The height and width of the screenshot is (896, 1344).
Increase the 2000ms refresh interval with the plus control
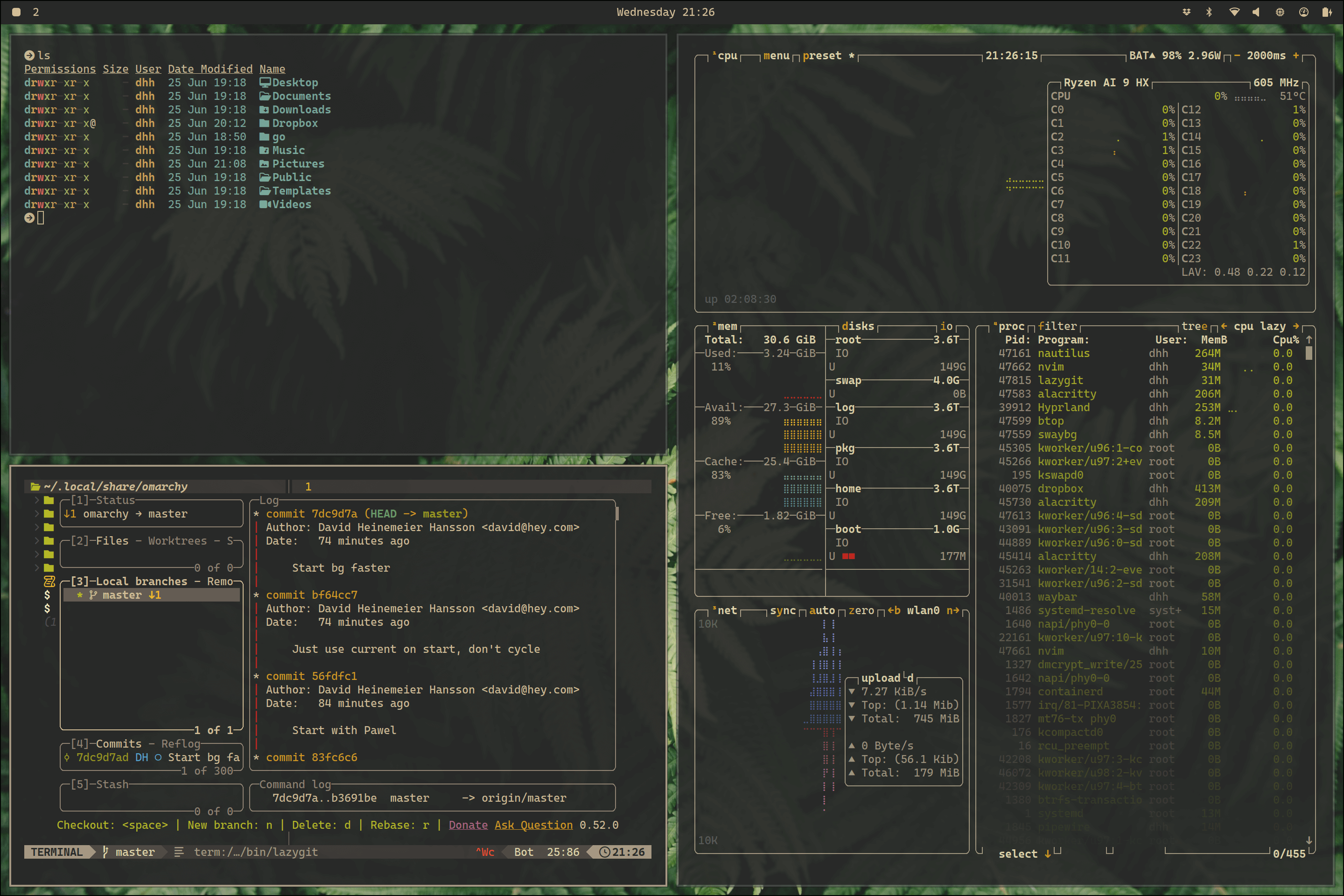pos(1296,56)
